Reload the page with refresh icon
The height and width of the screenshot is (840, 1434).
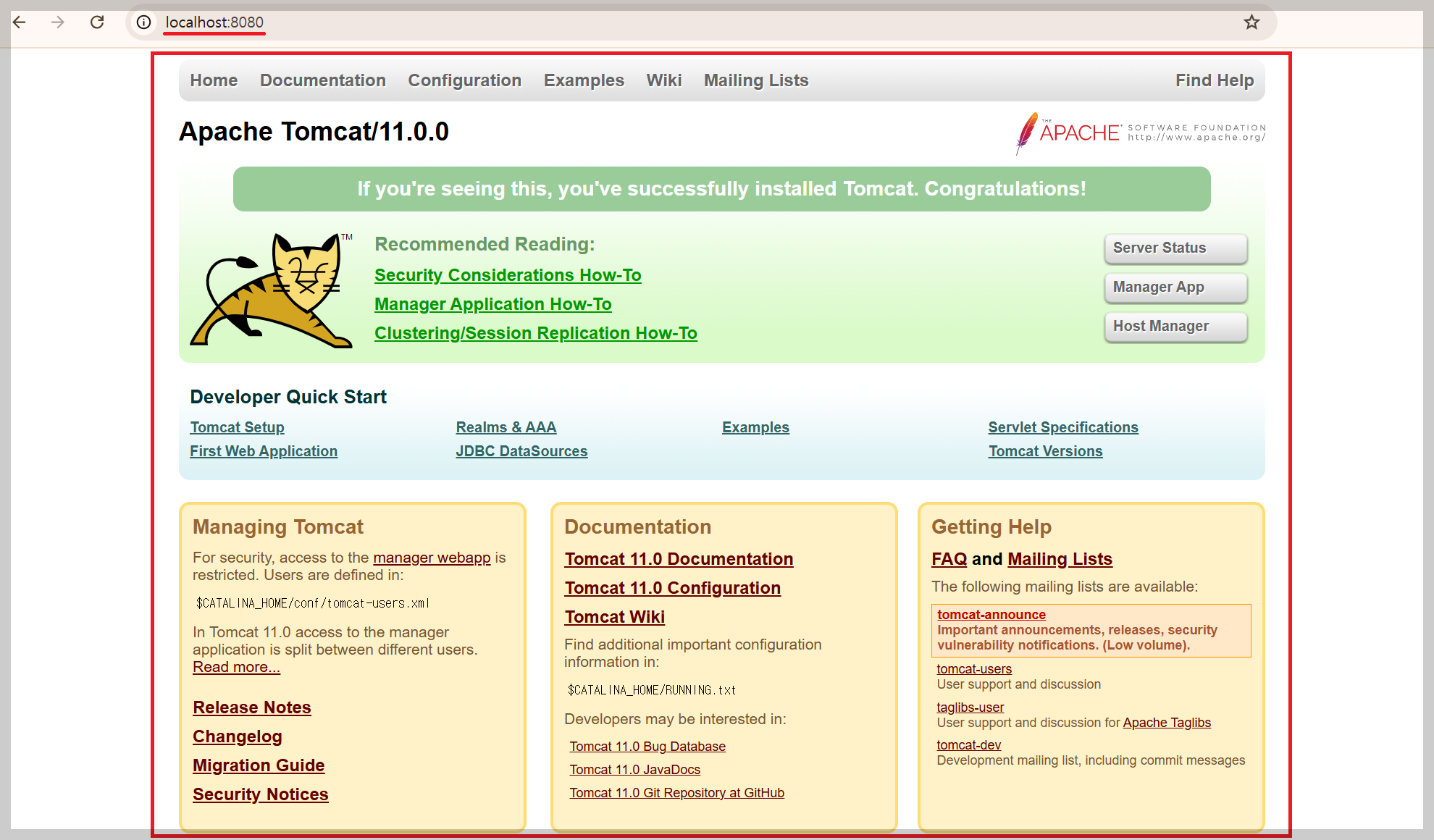[97, 22]
